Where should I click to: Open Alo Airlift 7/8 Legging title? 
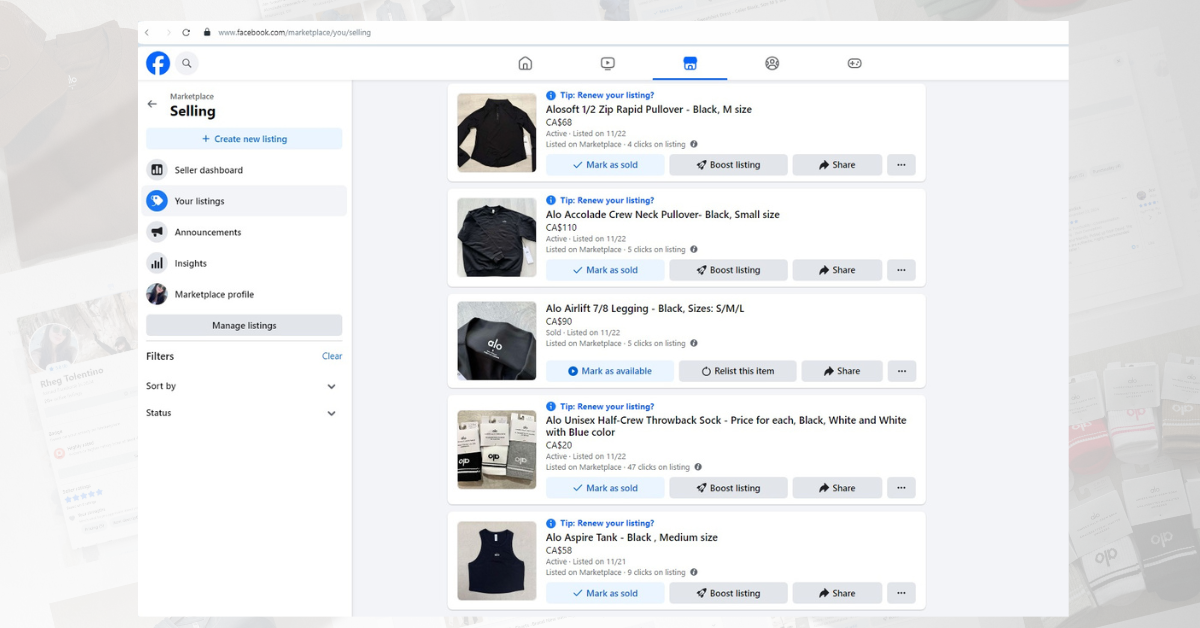point(645,308)
